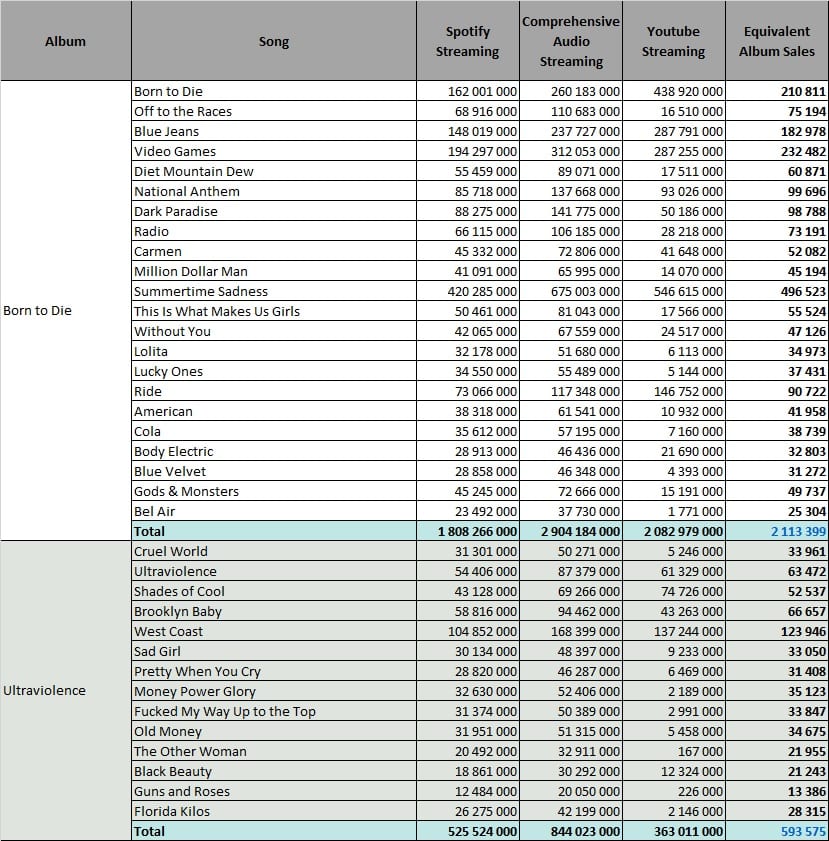Select the Diet Mountain Dew cell
Screen dimensions: 829x841
click(273, 171)
